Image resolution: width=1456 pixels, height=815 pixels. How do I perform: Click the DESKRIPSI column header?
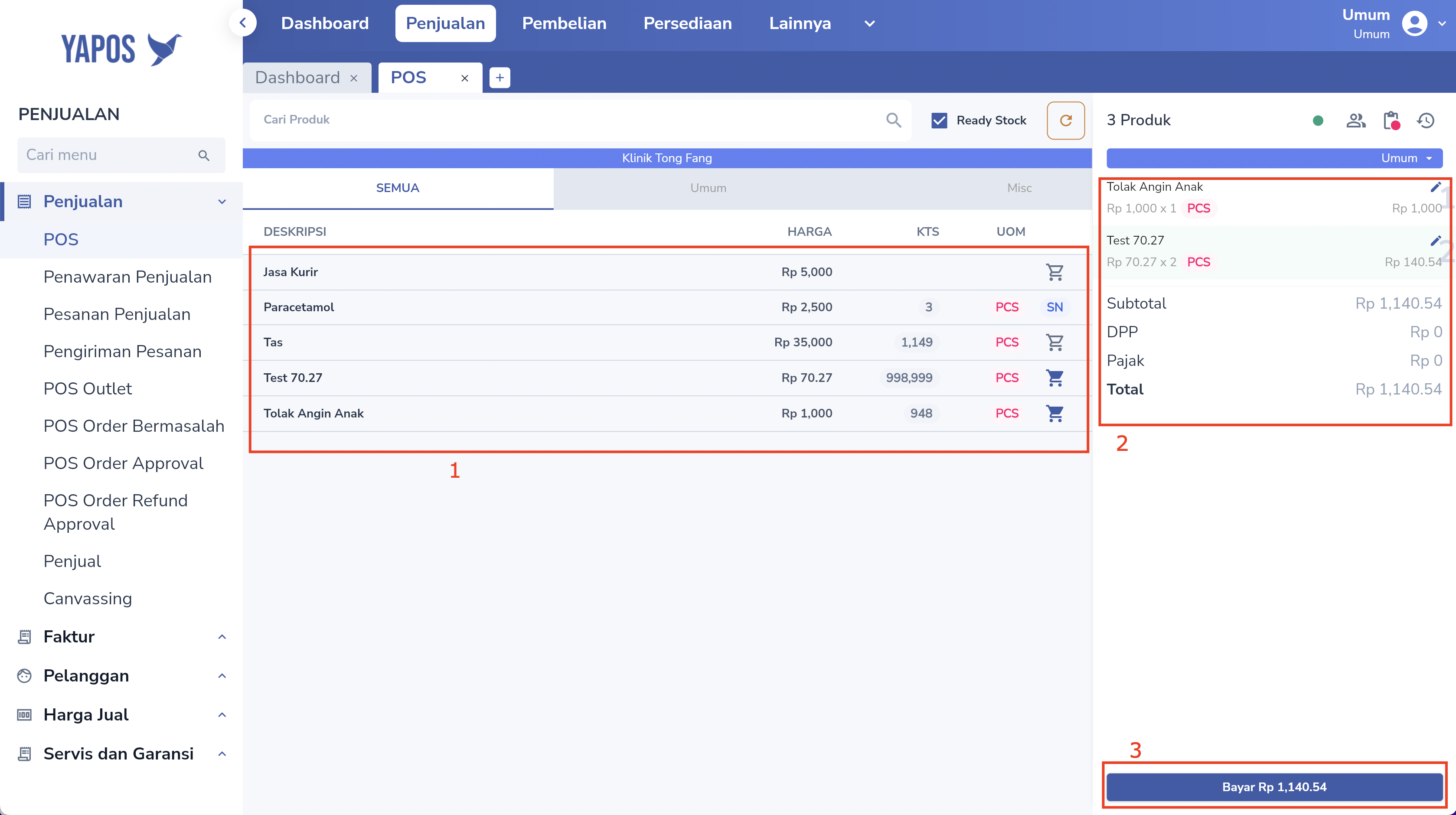(294, 232)
